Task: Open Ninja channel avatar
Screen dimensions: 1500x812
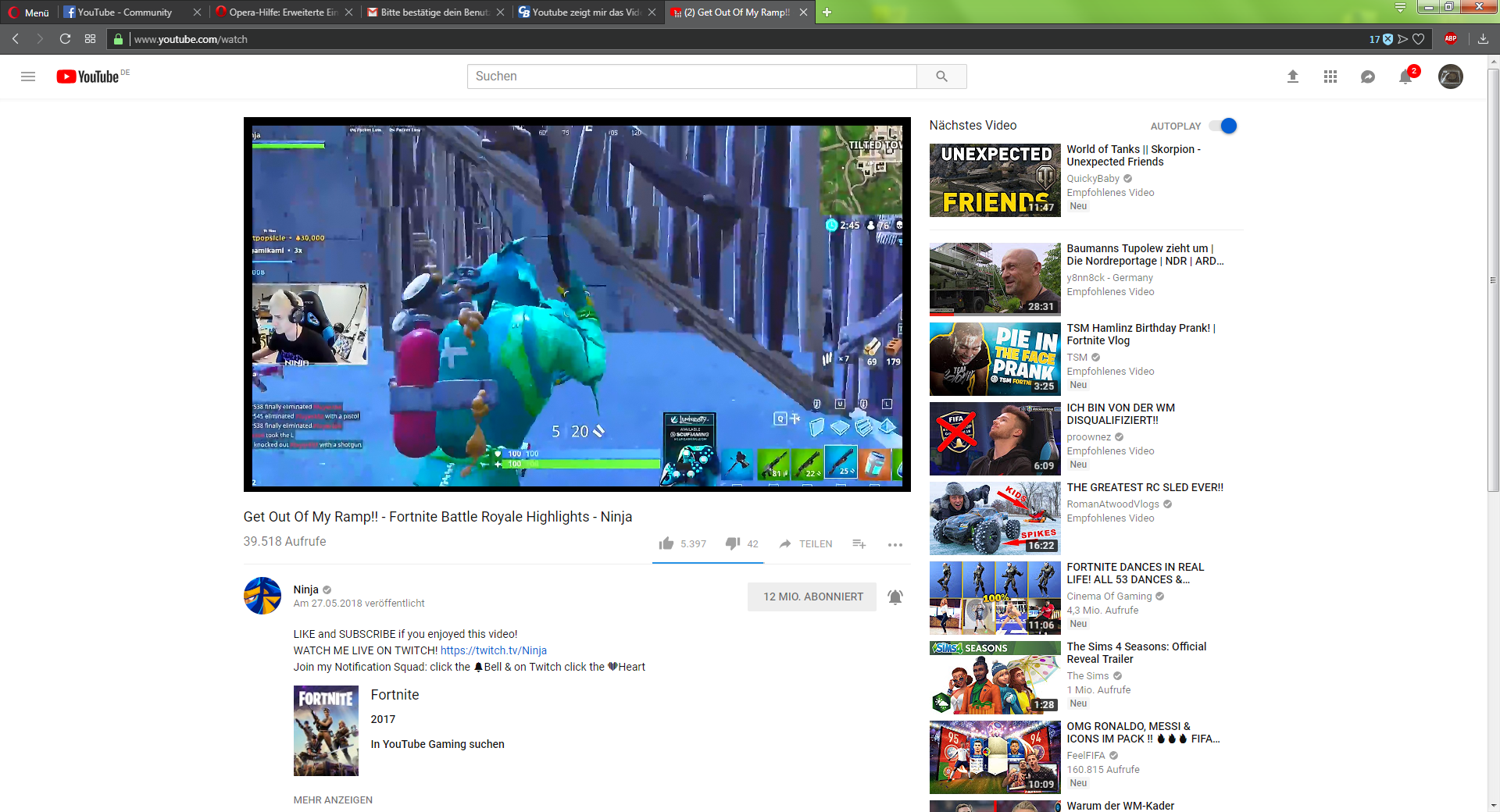Action: point(262,596)
